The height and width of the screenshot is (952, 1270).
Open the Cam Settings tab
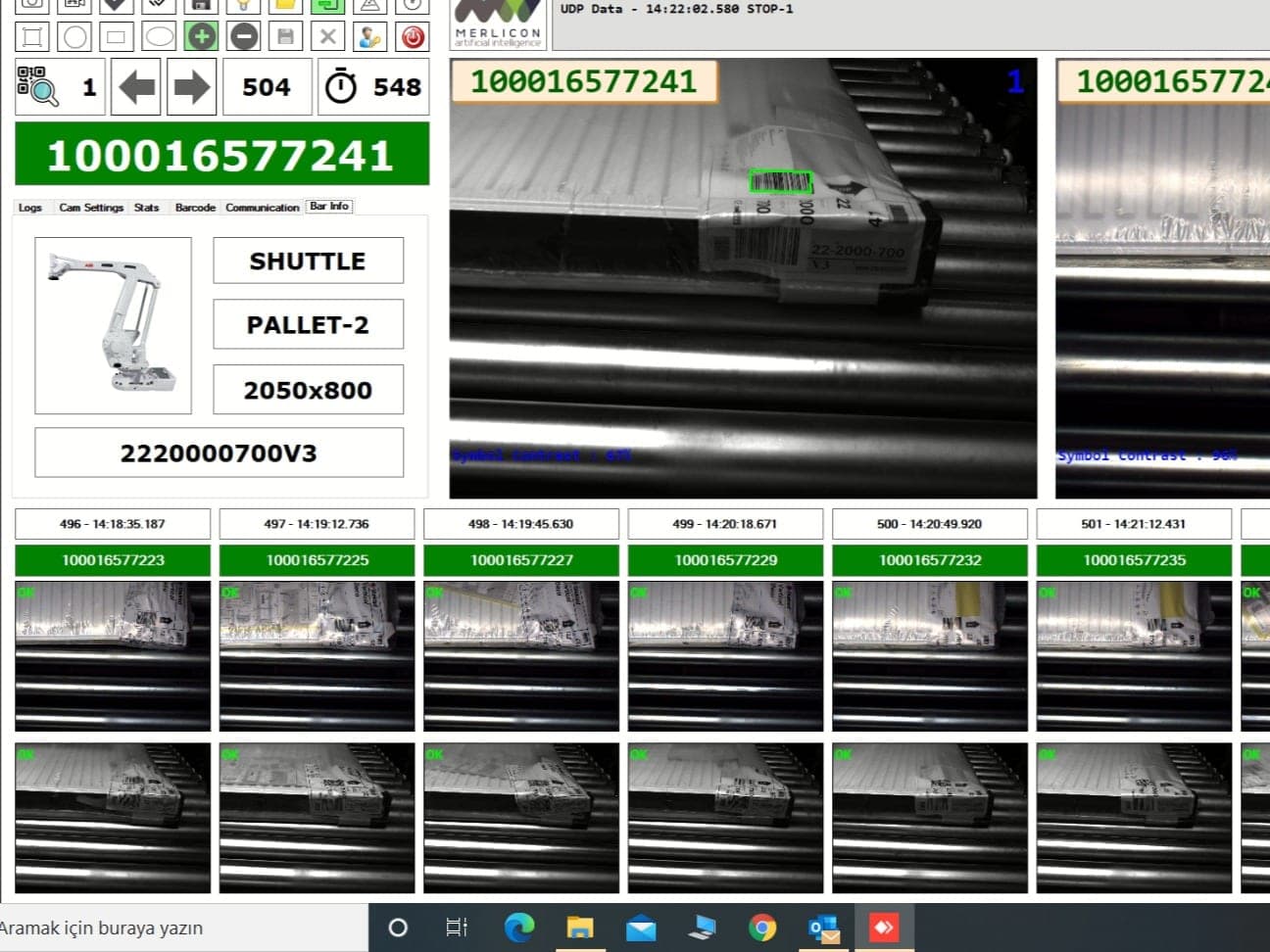pyautogui.click(x=91, y=208)
